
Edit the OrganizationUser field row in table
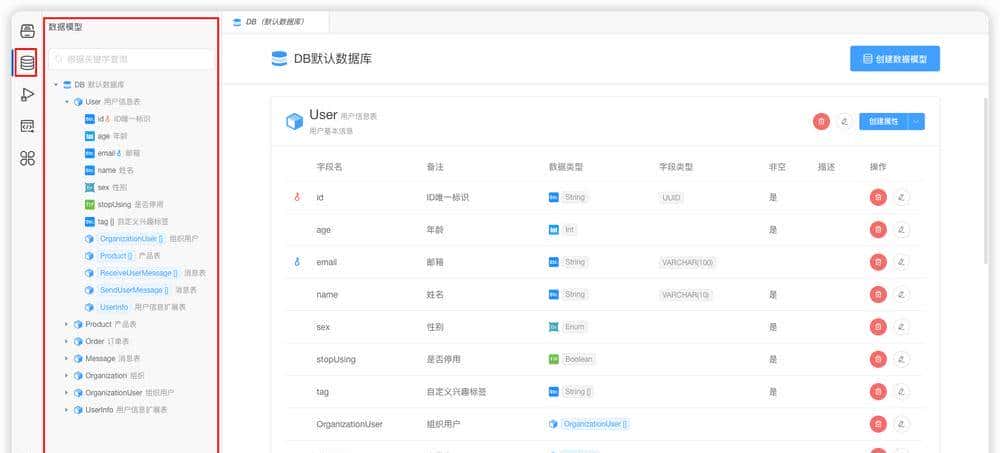point(901,424)
